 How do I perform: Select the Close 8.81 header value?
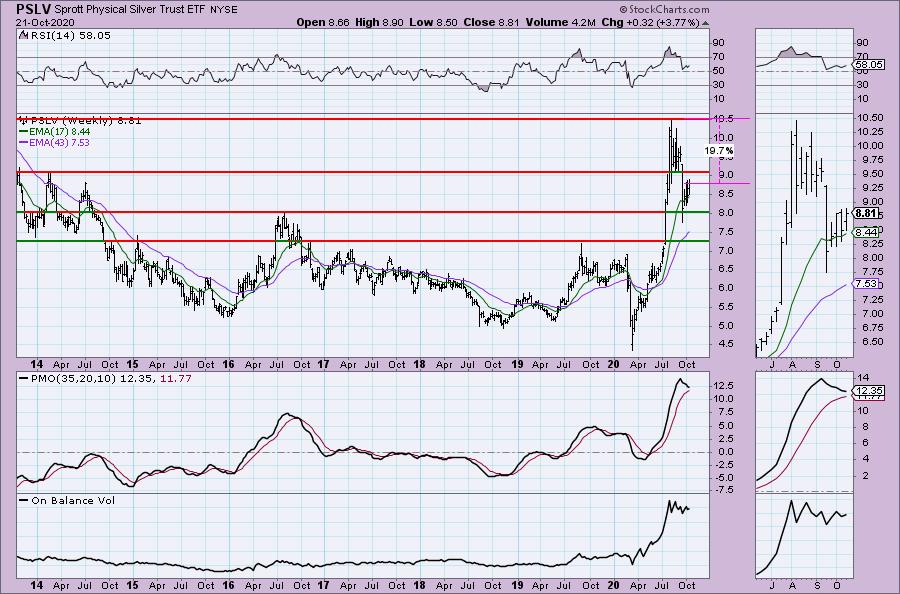(491, 22)
